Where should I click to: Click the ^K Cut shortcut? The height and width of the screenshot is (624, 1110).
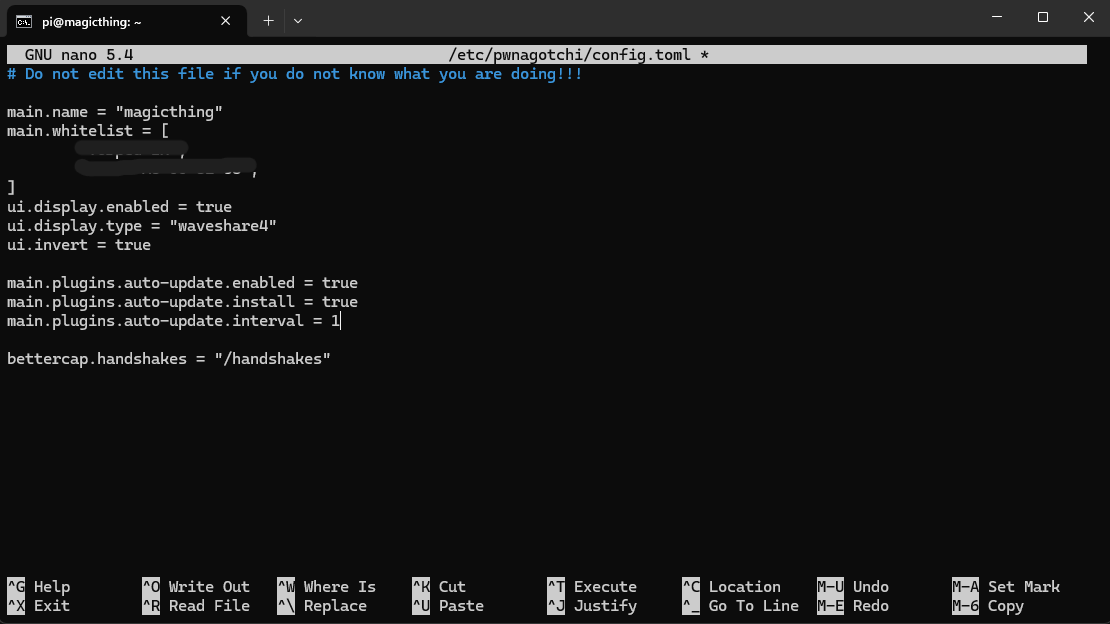(x=439, y=587)
